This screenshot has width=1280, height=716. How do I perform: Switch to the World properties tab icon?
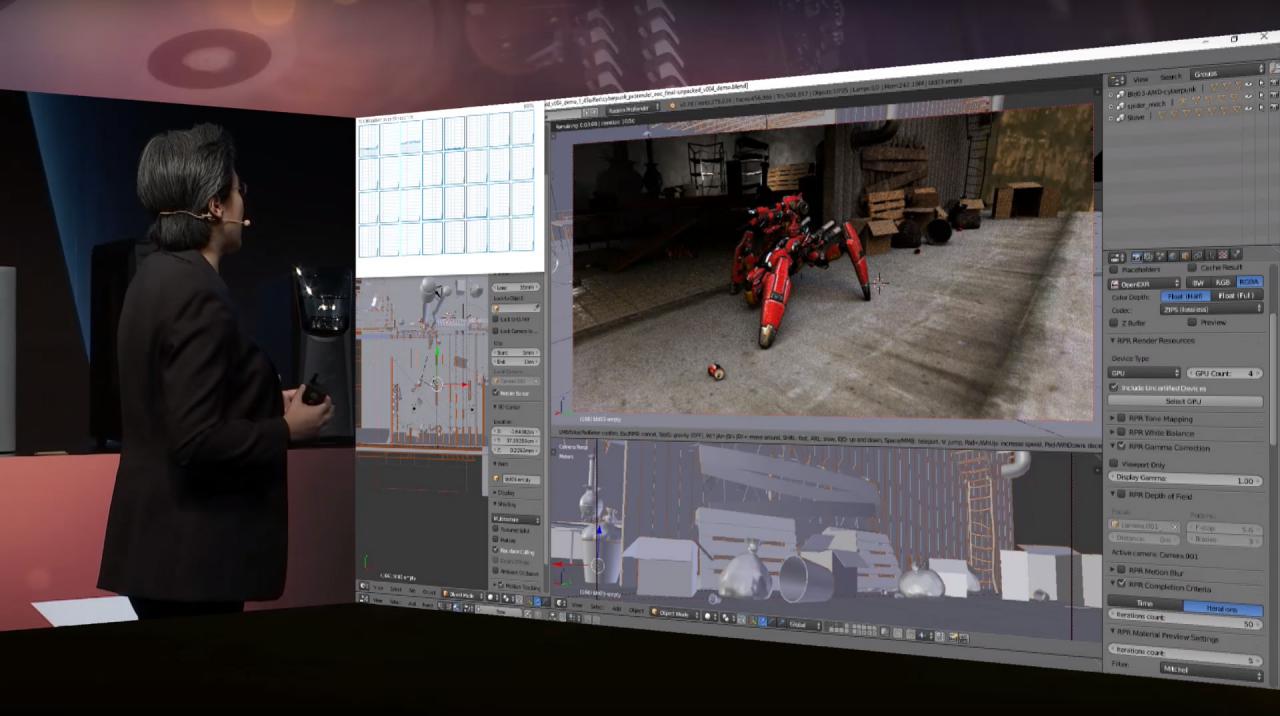(x=1173, y=257)
